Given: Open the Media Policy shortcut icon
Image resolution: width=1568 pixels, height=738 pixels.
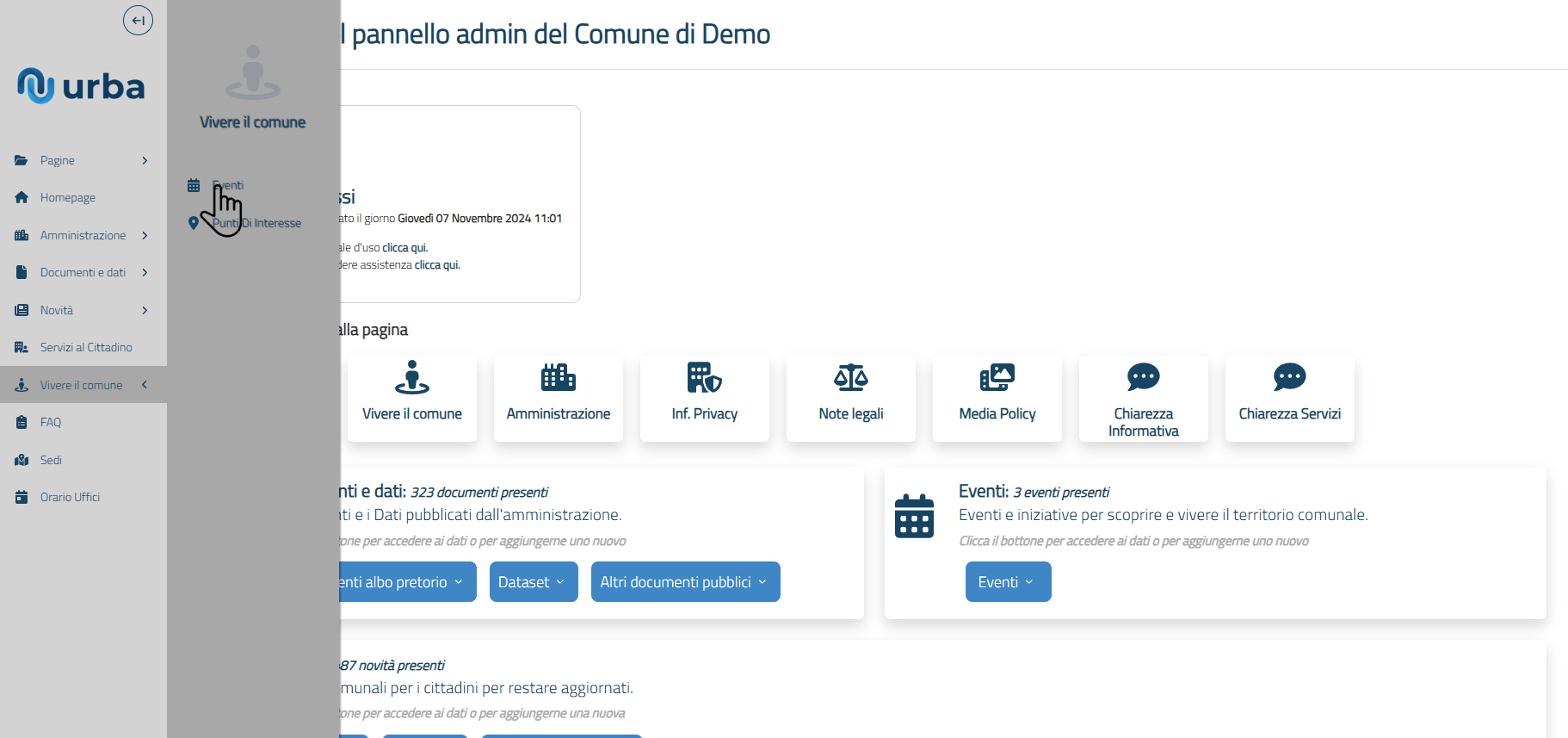Looking at the screenshot, I should 997,377.
